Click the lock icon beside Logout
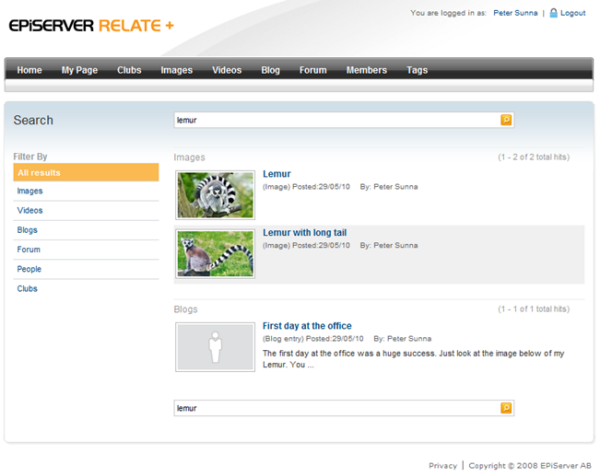Image resolution: width=600 pixels, height=475 pixels. [x=553, y=13]
